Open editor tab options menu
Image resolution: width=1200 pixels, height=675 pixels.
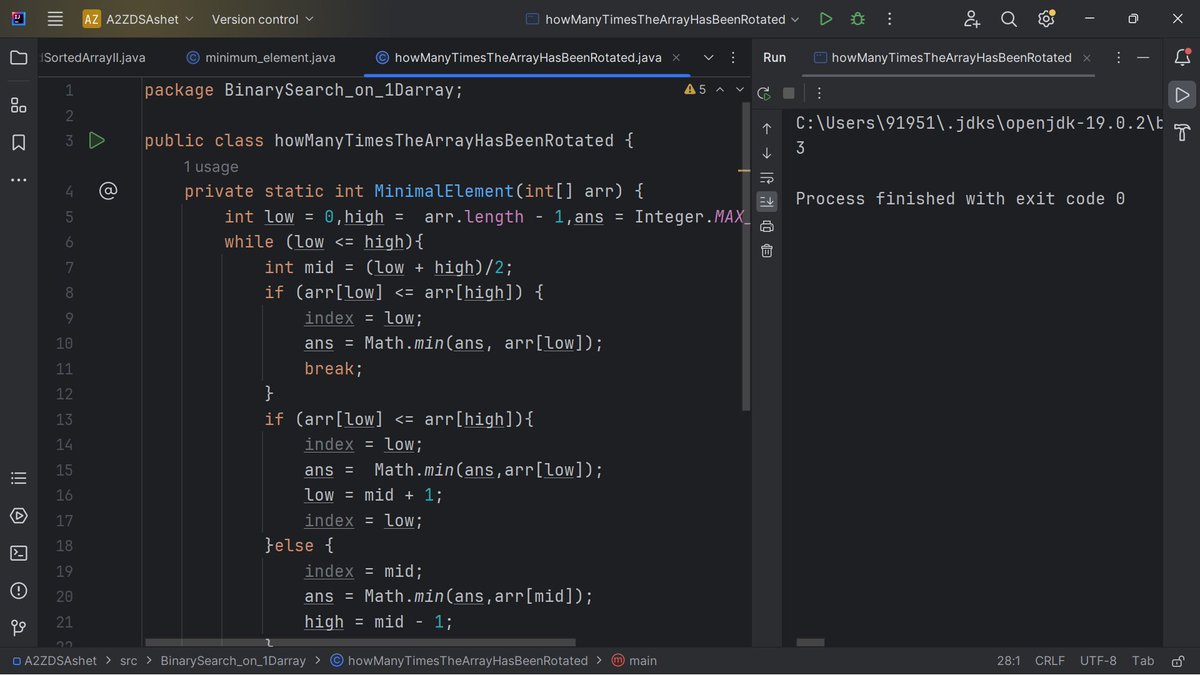point(733,57)
